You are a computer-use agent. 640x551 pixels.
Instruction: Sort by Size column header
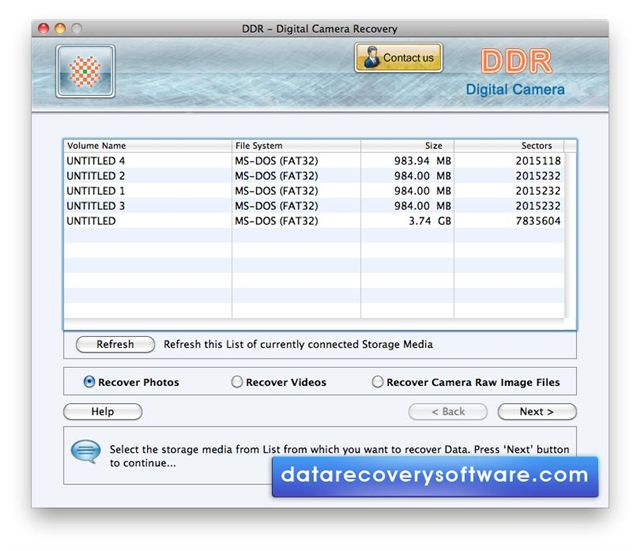coord(407,146)
